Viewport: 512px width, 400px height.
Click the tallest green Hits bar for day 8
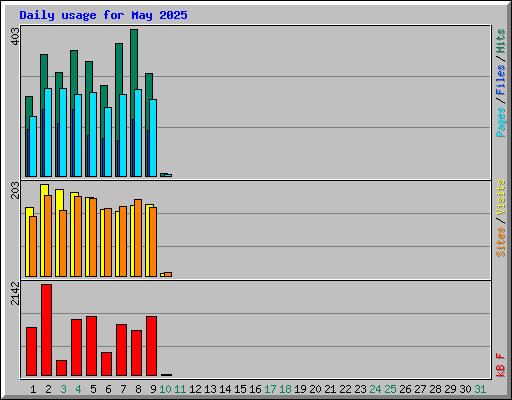tap(134, 59)
